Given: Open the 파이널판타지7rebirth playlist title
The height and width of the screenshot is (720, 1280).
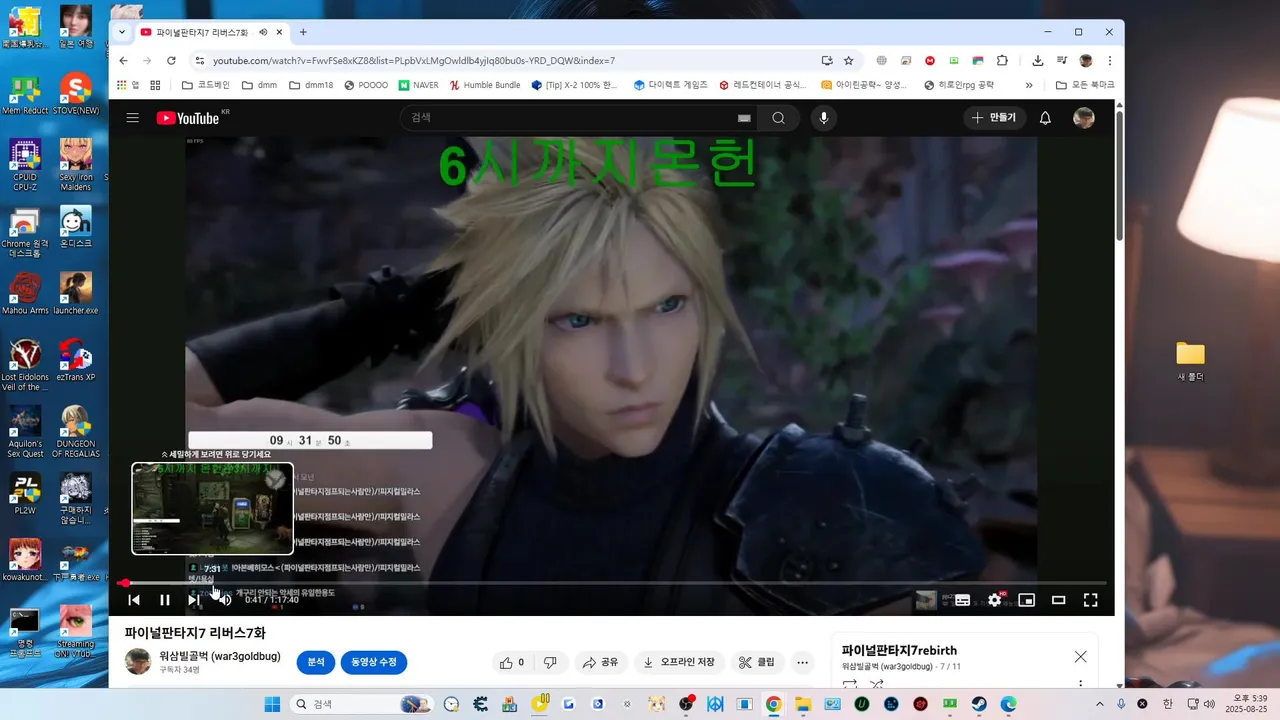Looking at the screenshot, I should 899,650.
